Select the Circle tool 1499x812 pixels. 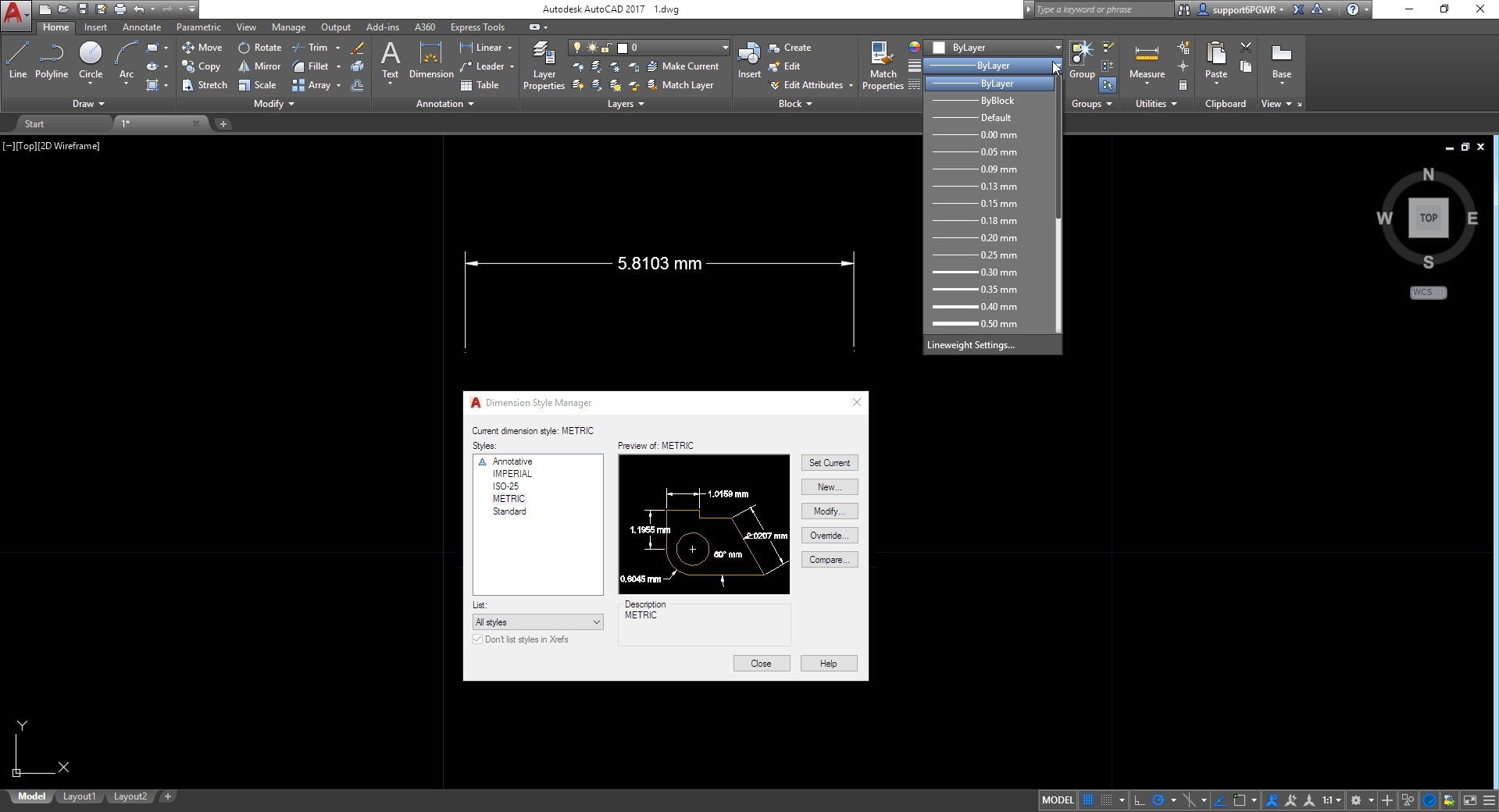tap(91, 61)
